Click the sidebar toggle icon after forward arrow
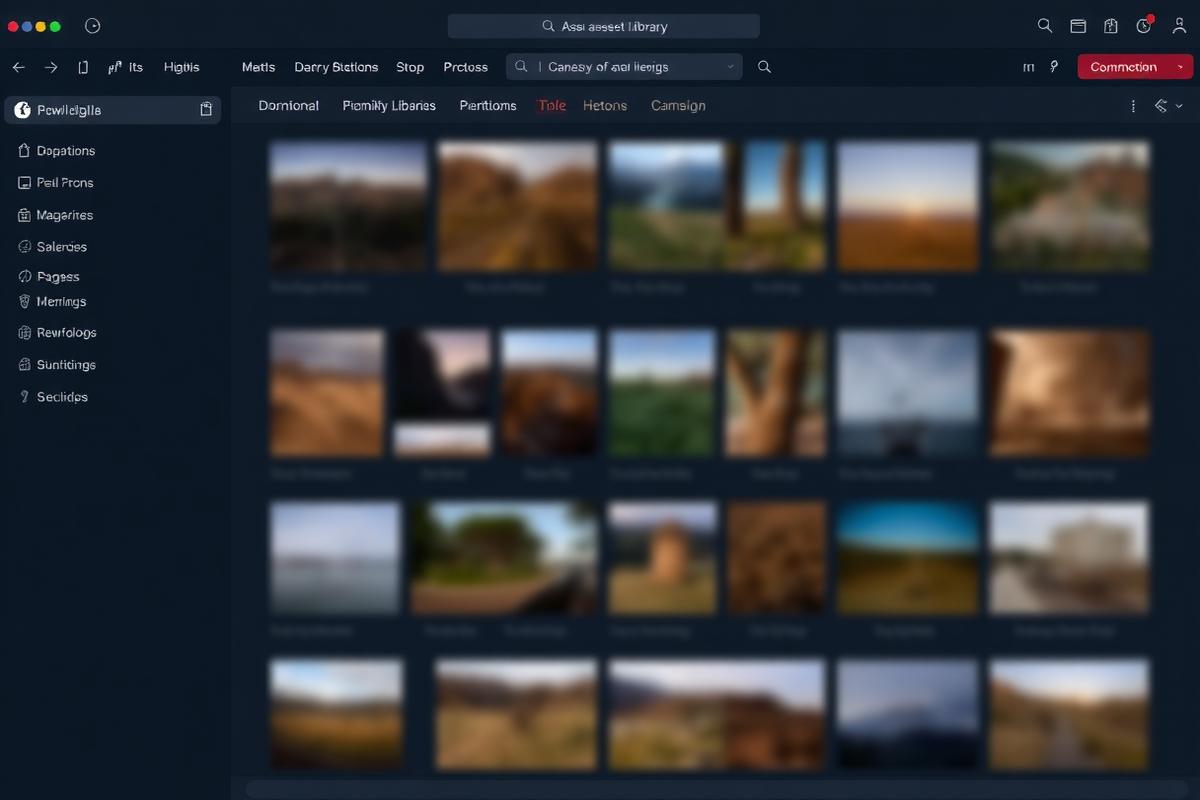This screenshot has height=800, width=1200. (83, 67)
